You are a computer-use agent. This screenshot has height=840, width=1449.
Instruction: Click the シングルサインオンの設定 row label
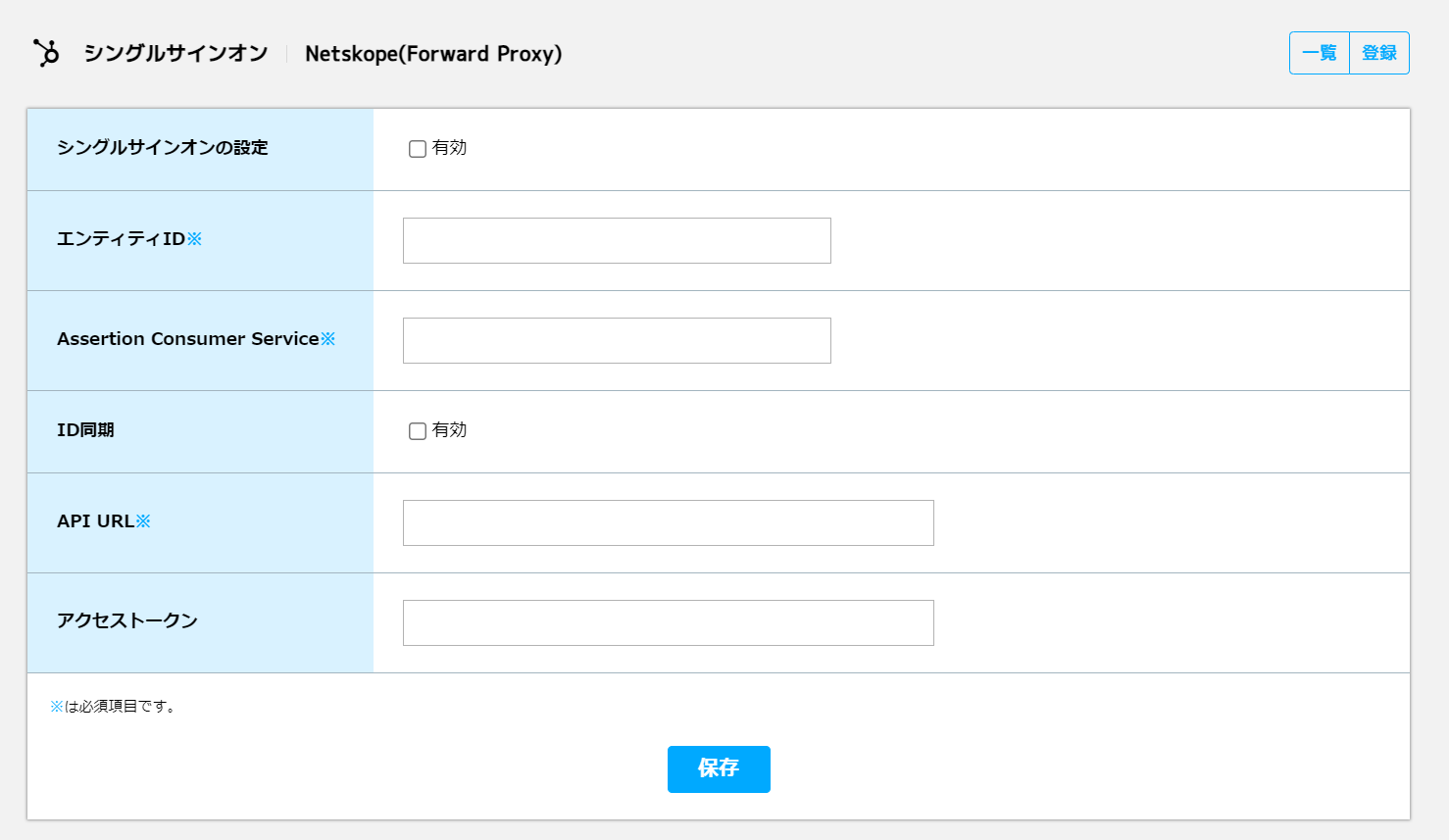coord(163,148)
